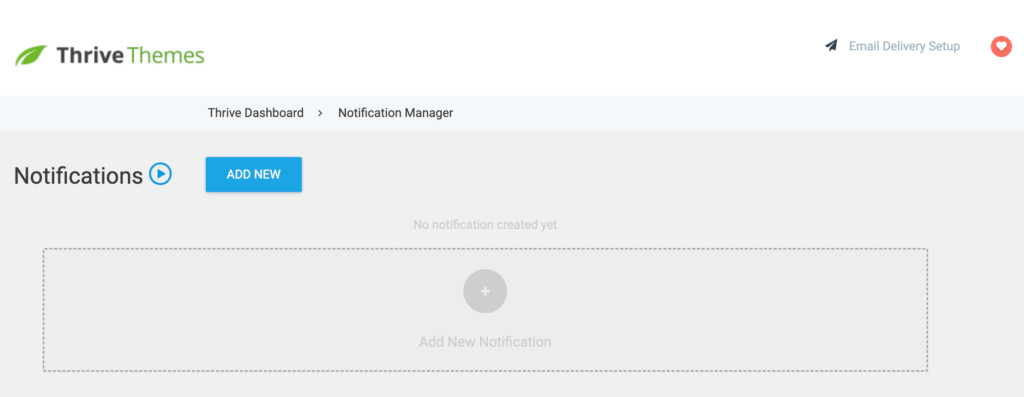The image size is (1024, 397).
Task: Click the gray plus circle icon
Action: coord(485,291)
